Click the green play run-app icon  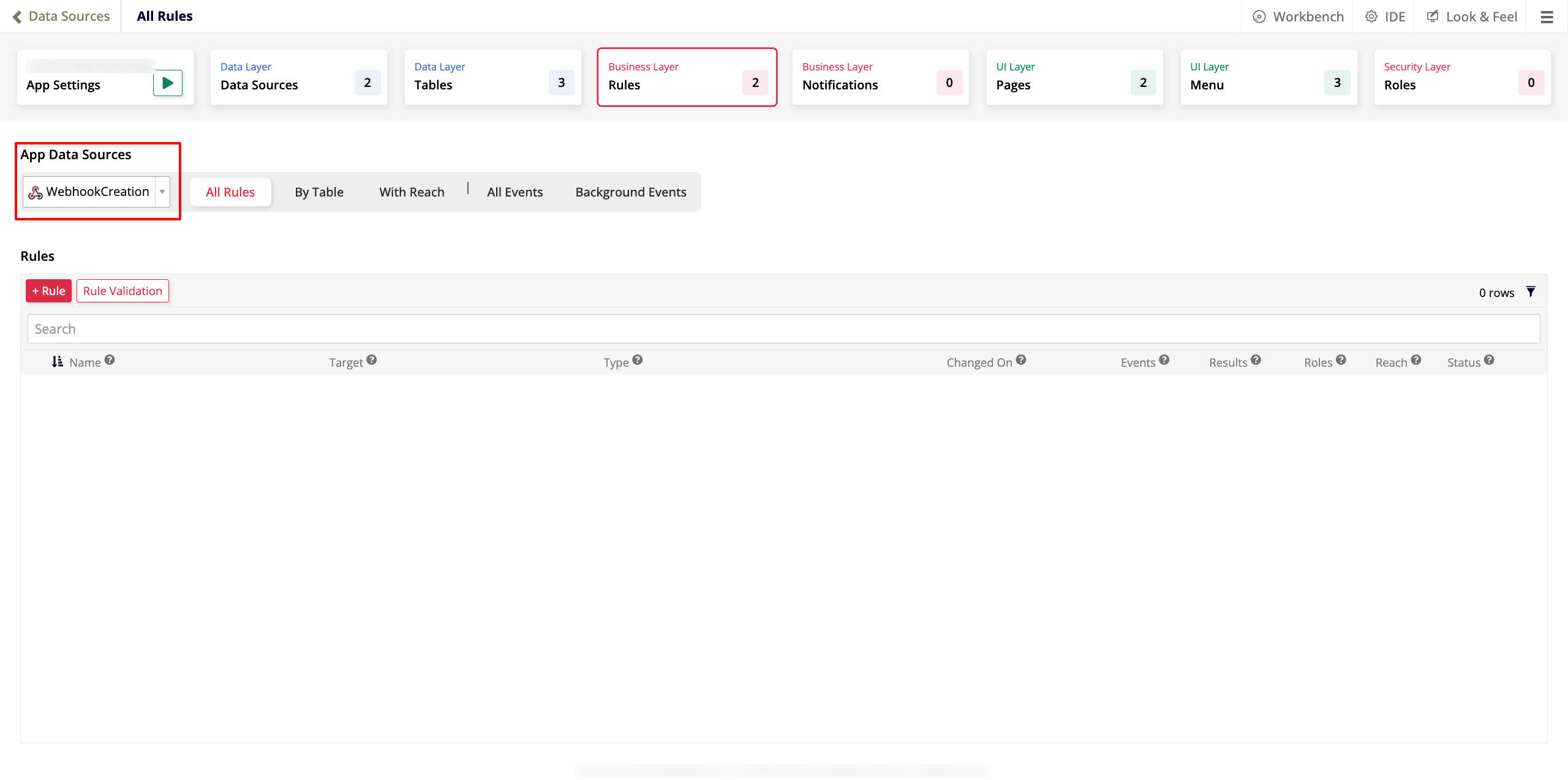point(167,83)
